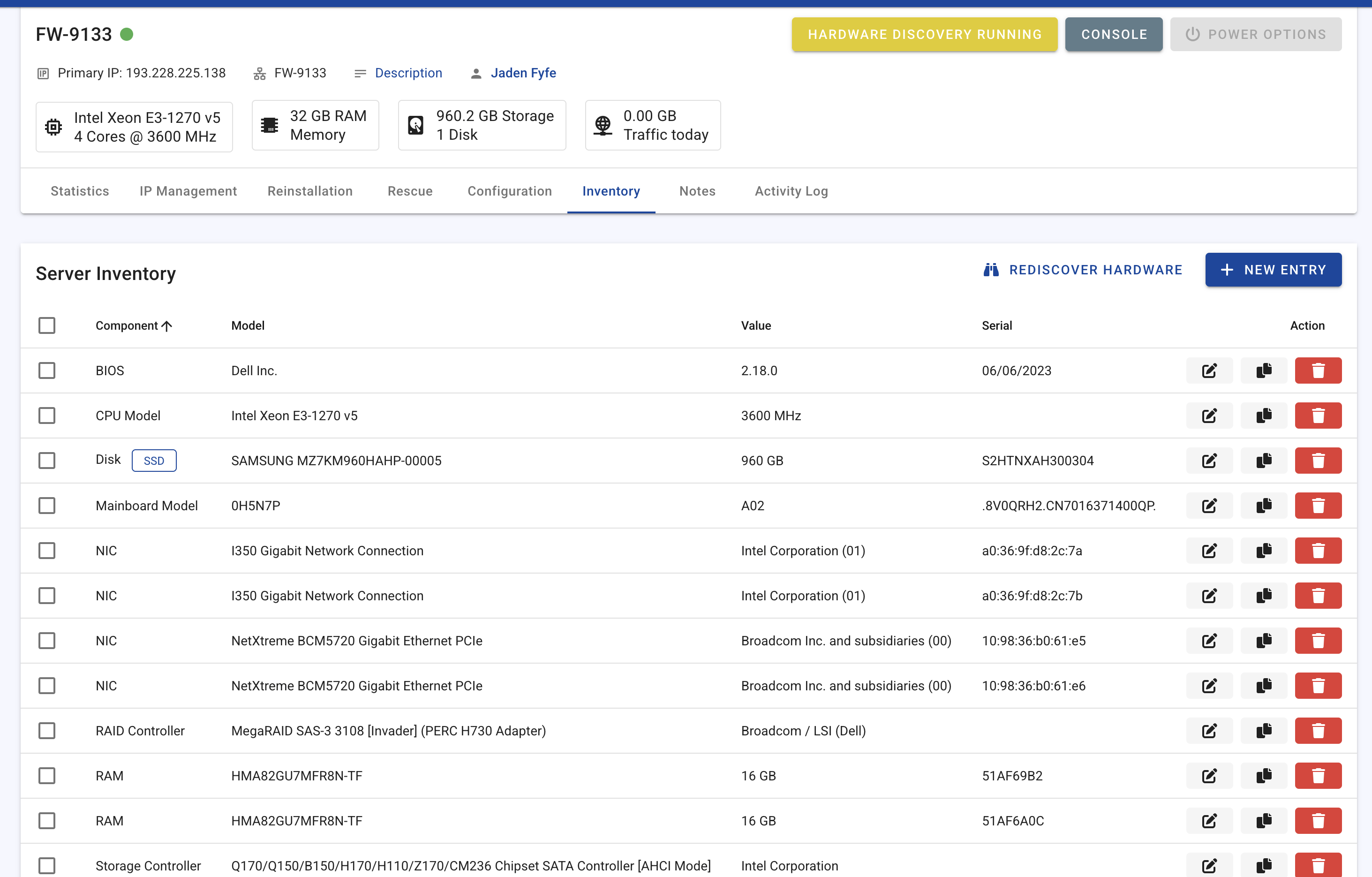Image resolution: width=1372 pixels, height=877 pixels.
Task: Duplicate the CPU Model entry
Action: (1264, 416)
